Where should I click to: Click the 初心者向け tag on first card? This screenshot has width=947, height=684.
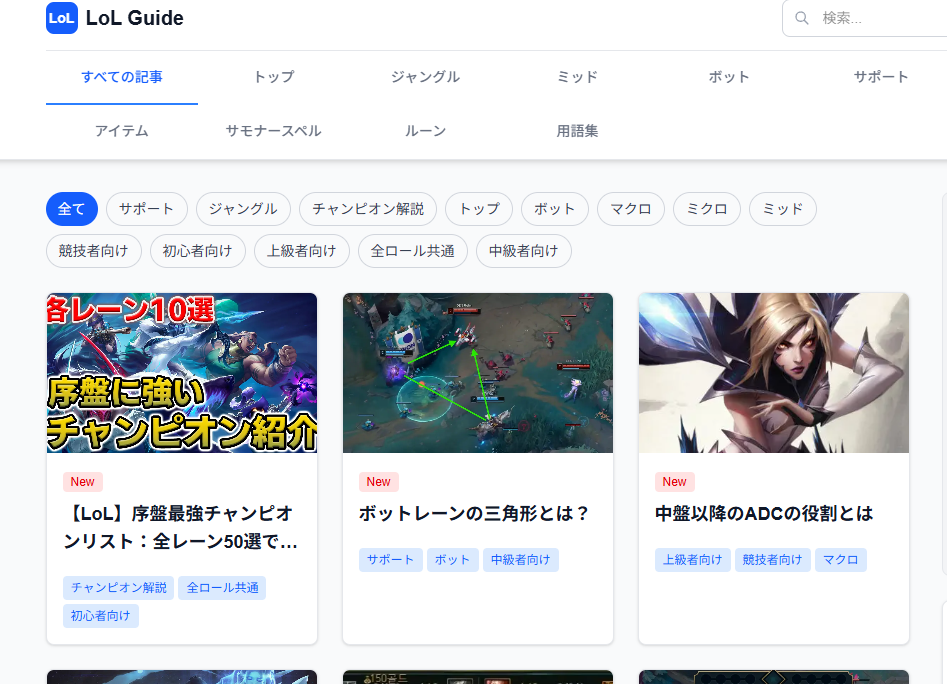[101, 616]
